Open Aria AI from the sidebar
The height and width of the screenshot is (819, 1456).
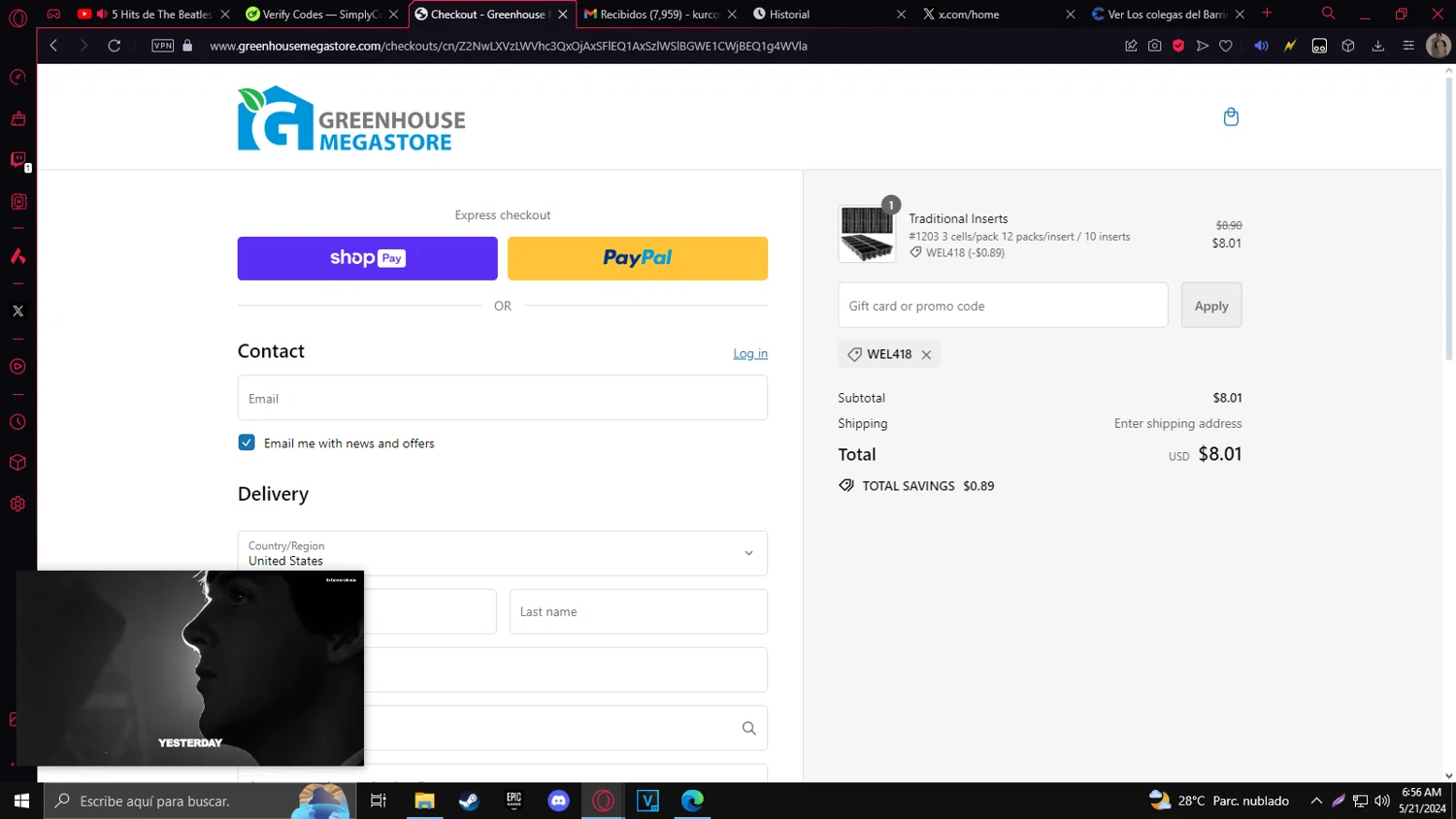click(17, 256)
